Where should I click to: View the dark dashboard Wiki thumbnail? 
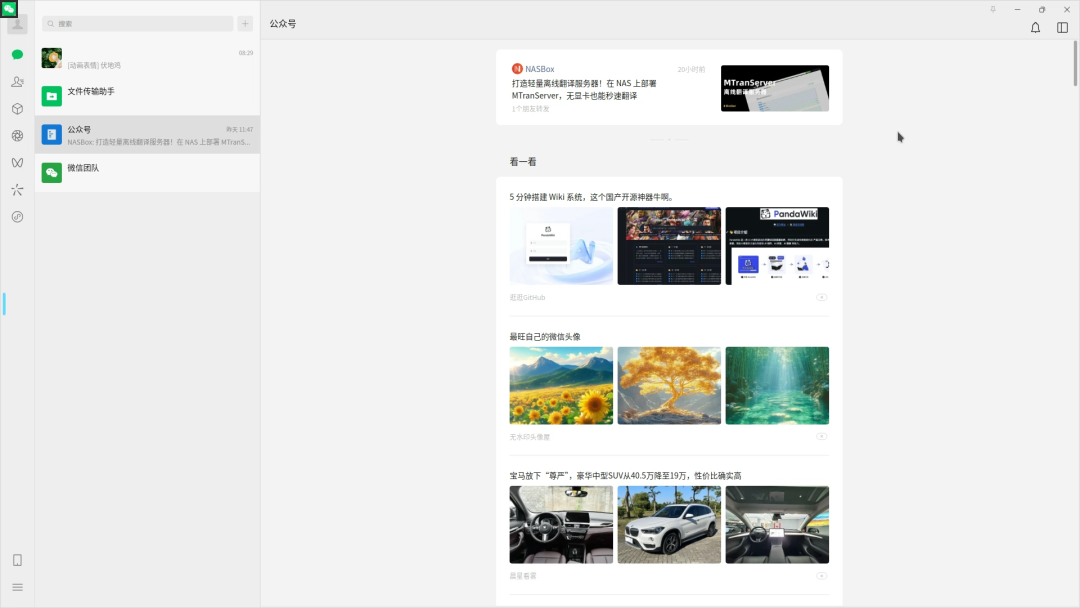669,246
